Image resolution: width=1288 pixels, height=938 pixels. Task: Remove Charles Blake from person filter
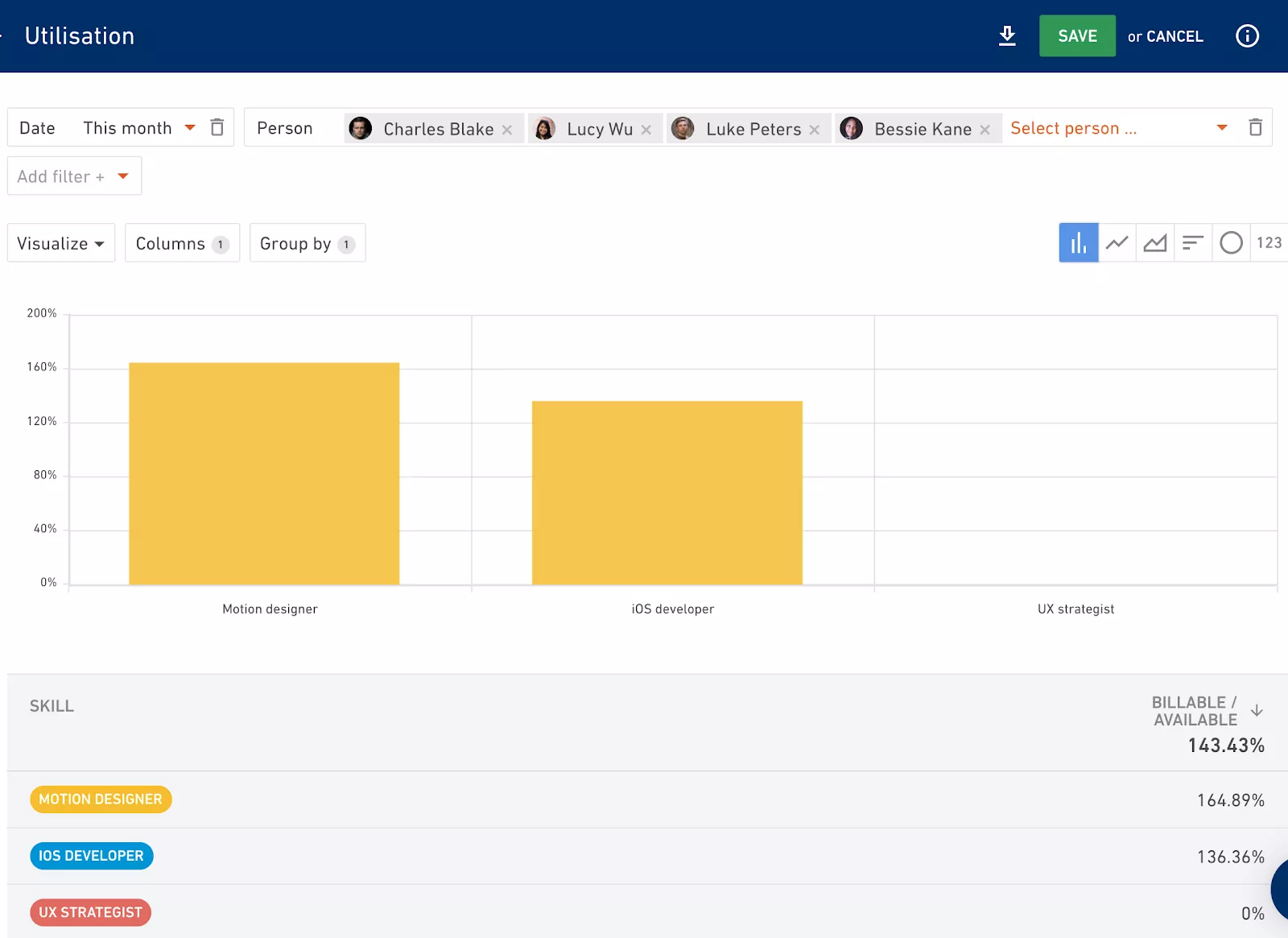coord(507,130)
